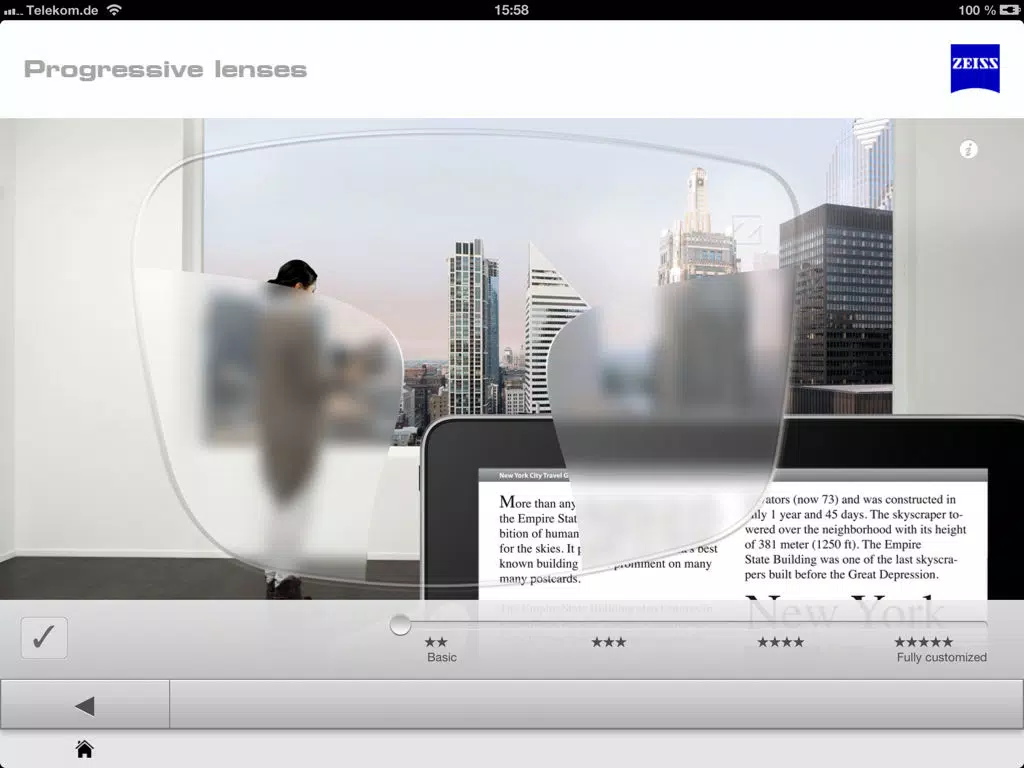This screenshot has height=768, width=1024.
Task: Tap the info icon on the lens image
Action: [968, 150]
